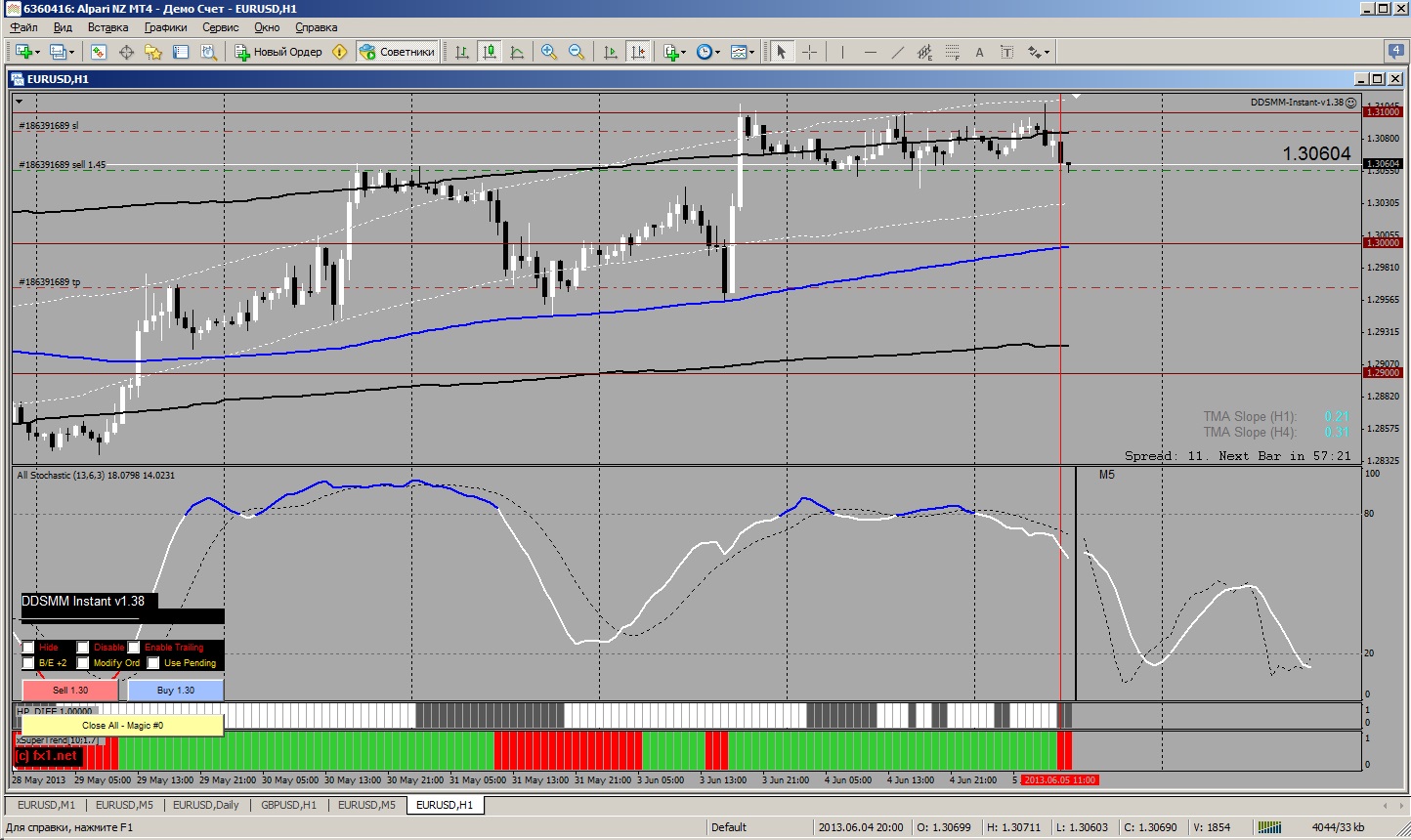
Task: Expand the Profiles dropdown arrow
Action: click(x=71, y=52)
